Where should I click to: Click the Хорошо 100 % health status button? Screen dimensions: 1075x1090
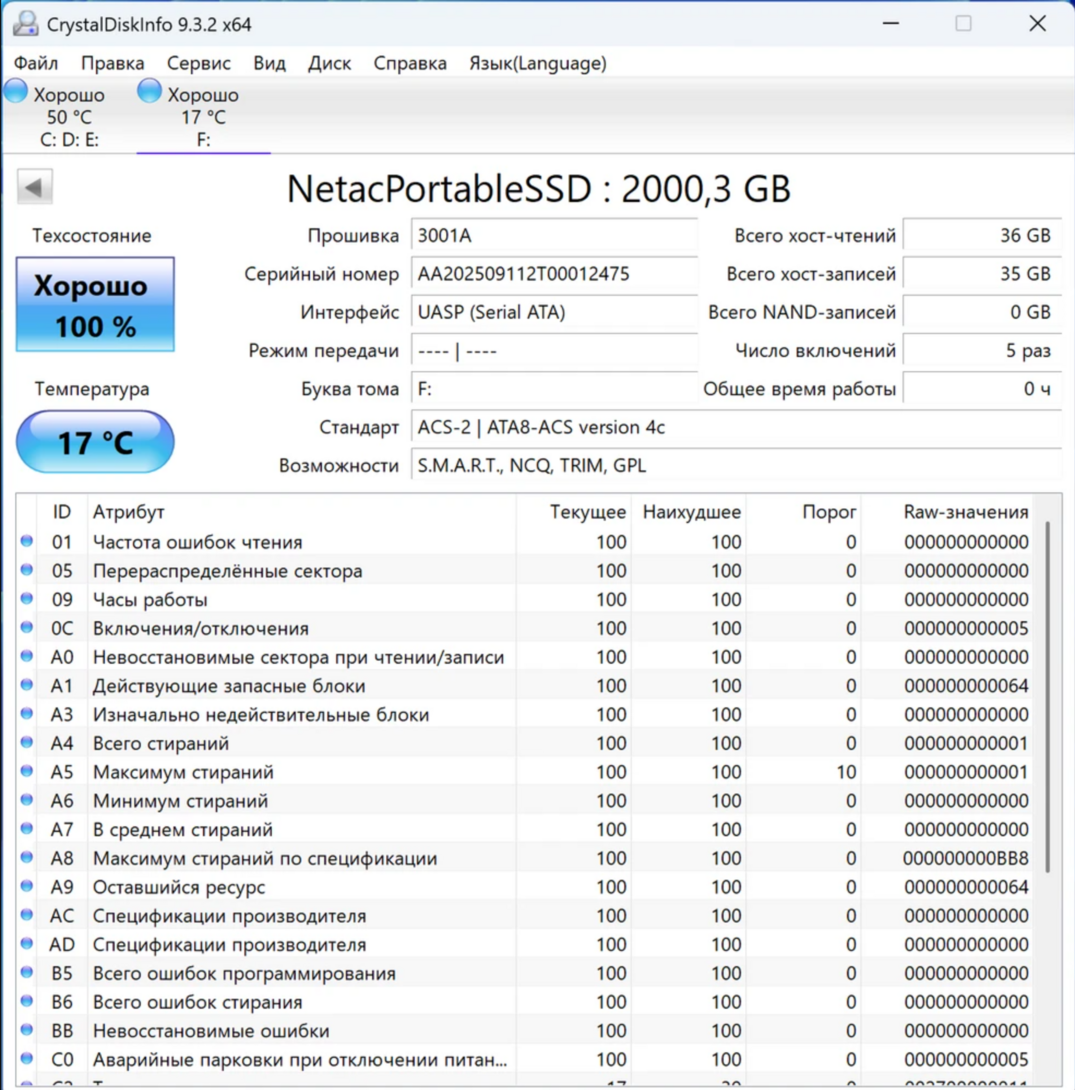pos(95,305)
